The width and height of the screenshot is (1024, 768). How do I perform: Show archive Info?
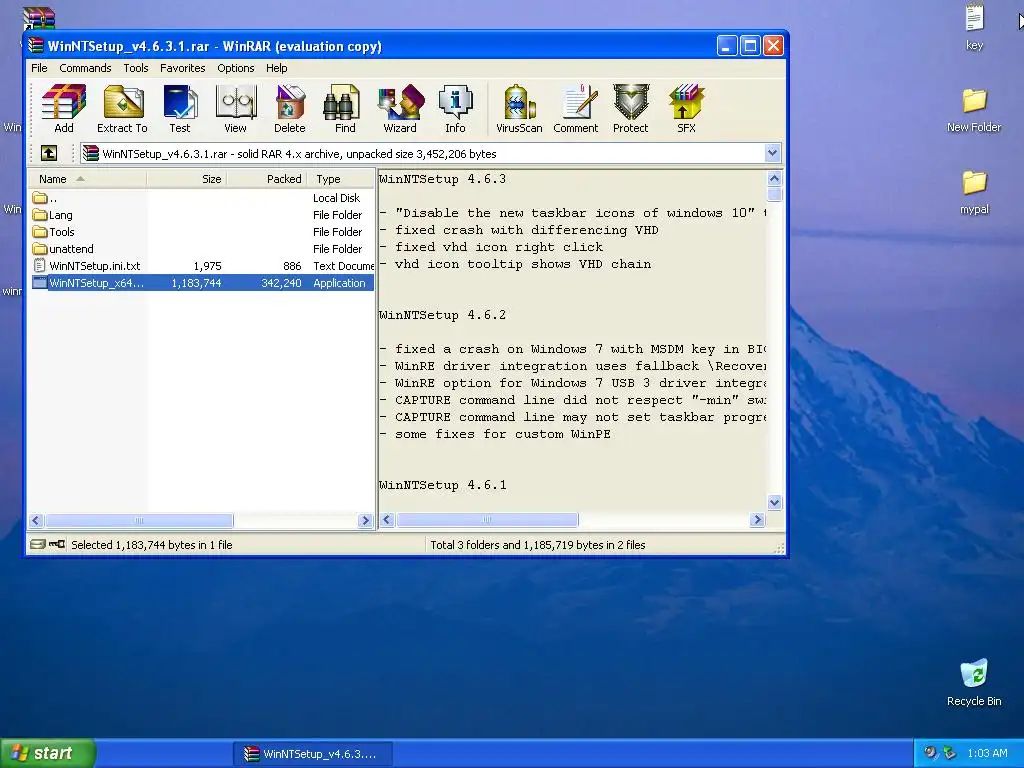click(455, 109)
